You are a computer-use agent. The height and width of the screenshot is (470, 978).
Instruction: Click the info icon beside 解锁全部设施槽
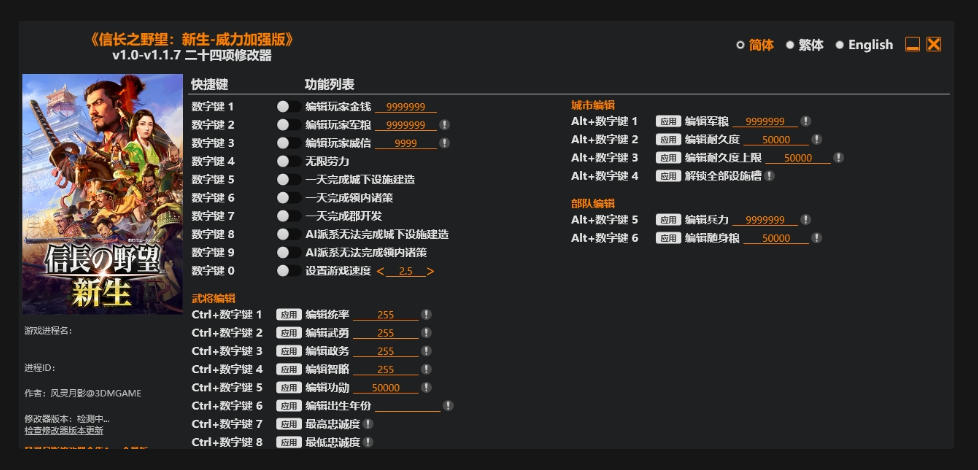point(769,176)
